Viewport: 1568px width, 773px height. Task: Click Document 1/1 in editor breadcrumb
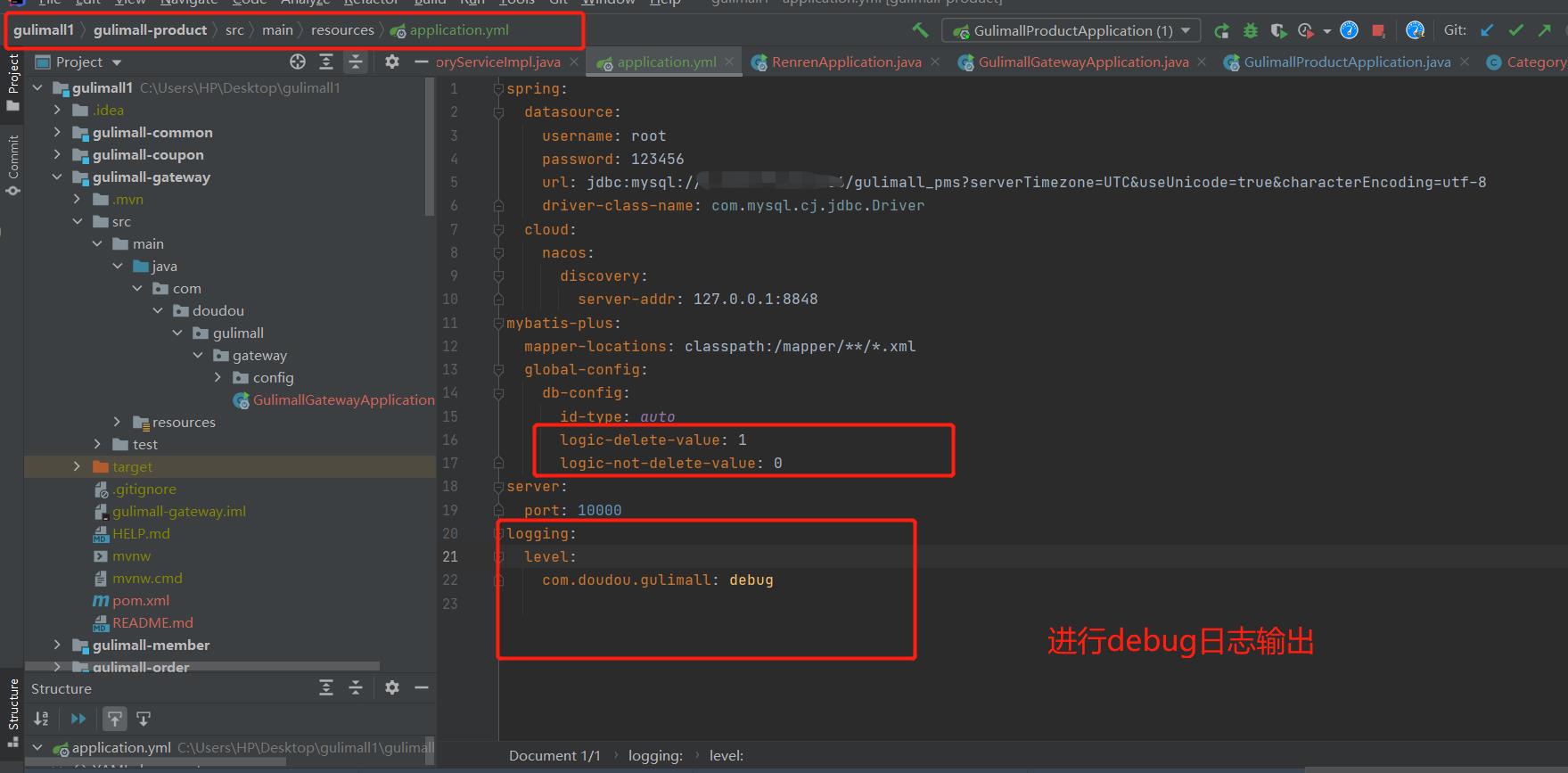pyautogui.click(x=554, y=756)
